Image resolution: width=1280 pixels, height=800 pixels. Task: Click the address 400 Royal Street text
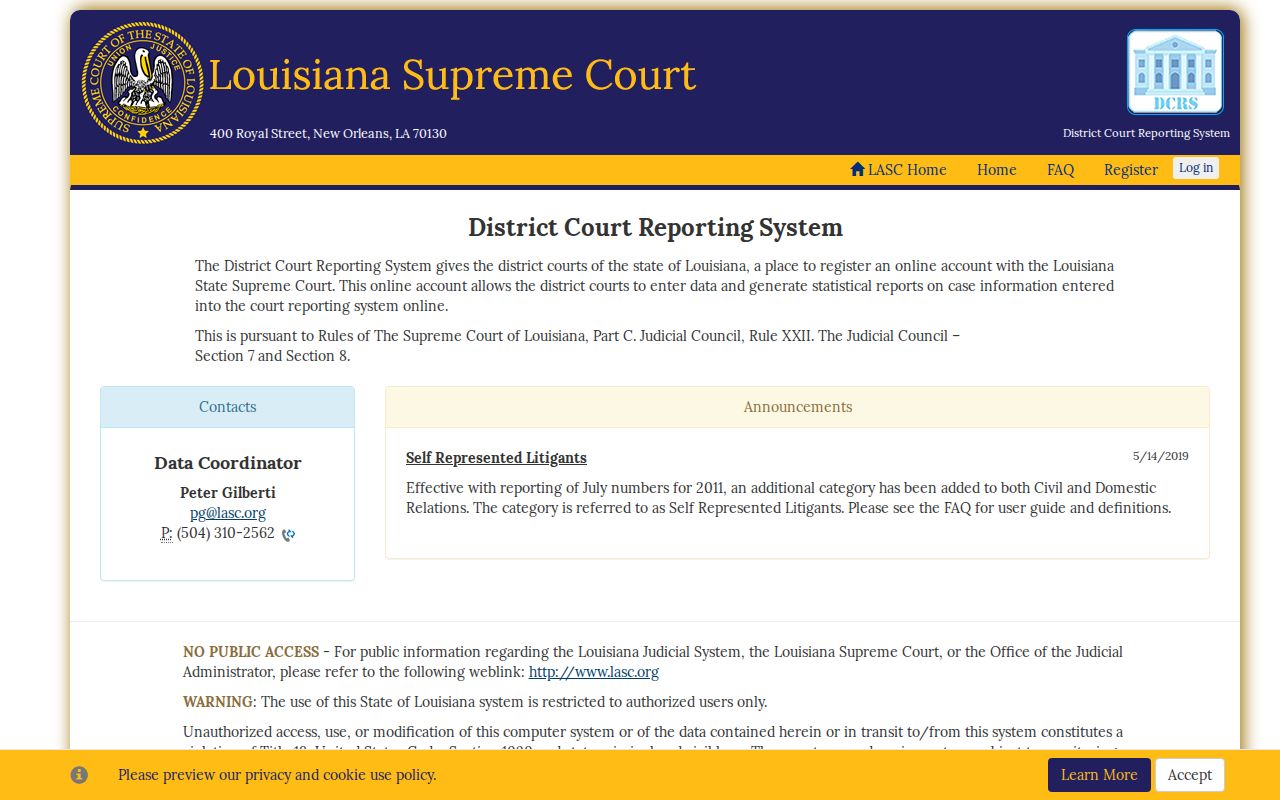(x=328, y=134)
